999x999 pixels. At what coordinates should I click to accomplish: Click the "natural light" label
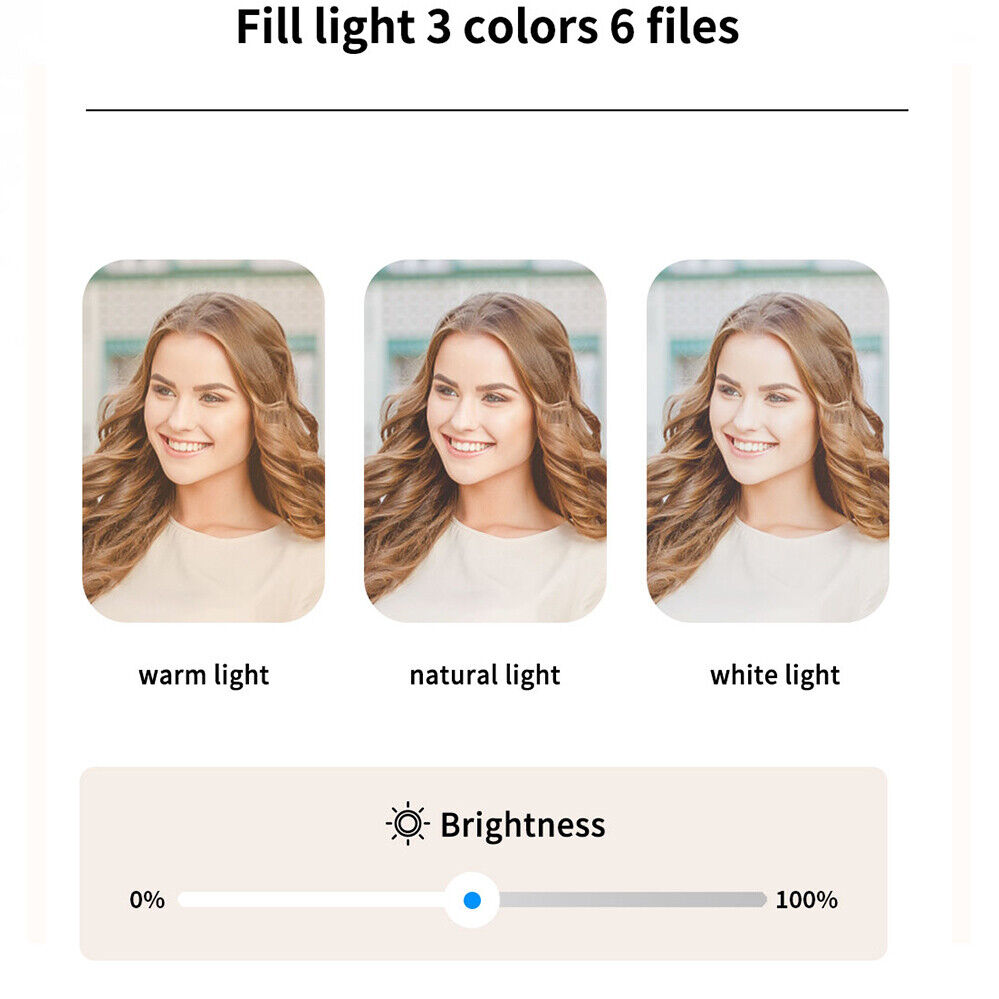tap(485, 675)
